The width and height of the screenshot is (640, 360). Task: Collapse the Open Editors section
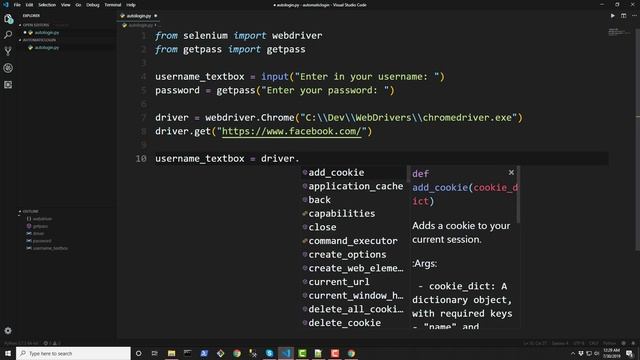click(35, 25)
